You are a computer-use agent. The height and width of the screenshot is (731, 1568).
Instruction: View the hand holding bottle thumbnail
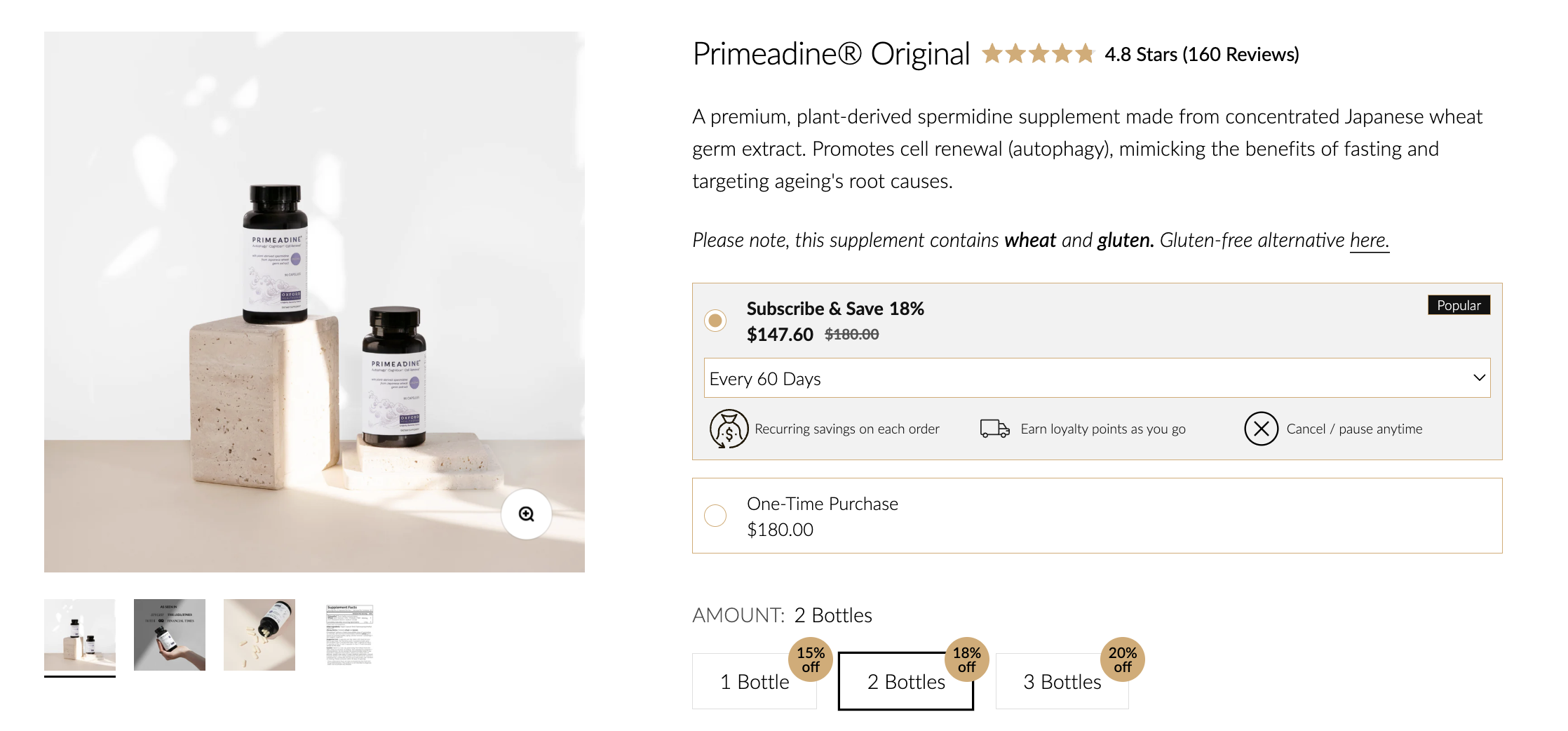pos(170,635)
